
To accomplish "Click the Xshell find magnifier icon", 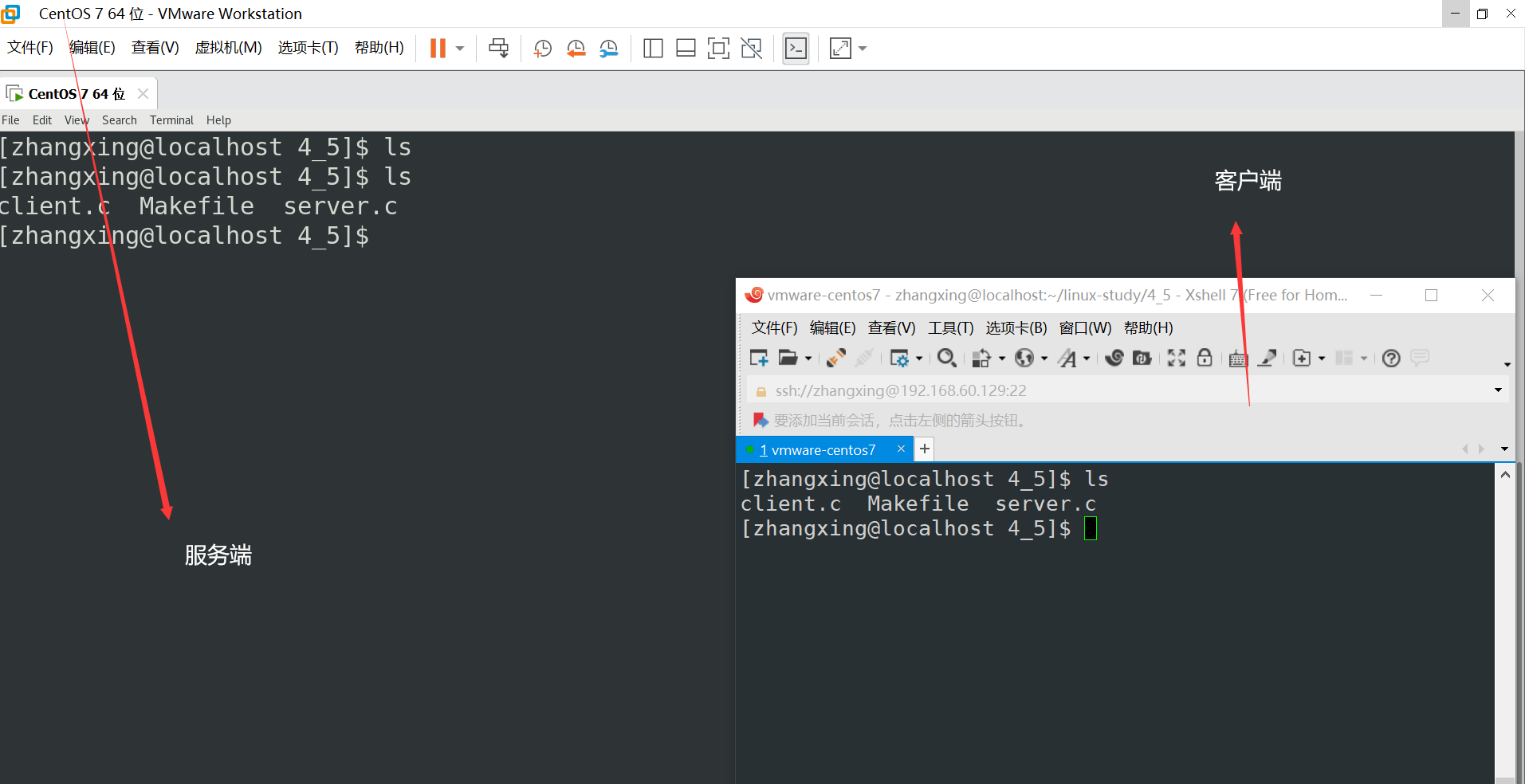I will coord(946,358).
